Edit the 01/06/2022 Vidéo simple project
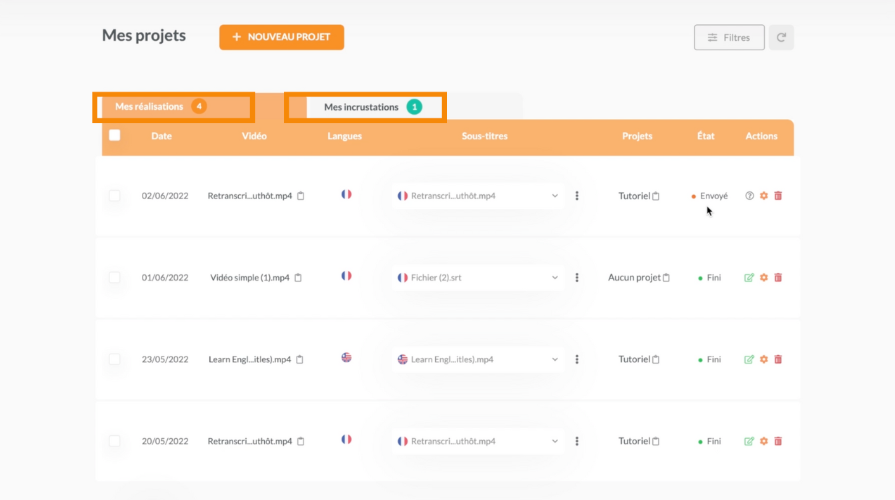The width and height of the screenshot is (895, 500). click(x=749, y=277)
